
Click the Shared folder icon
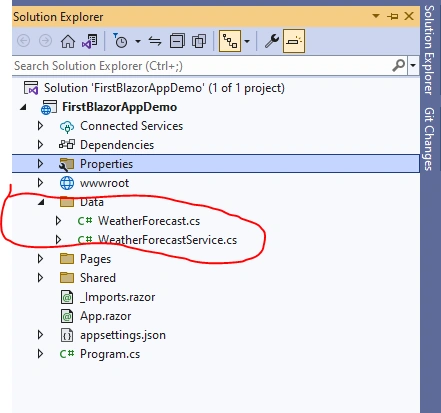tap(67, 278)
